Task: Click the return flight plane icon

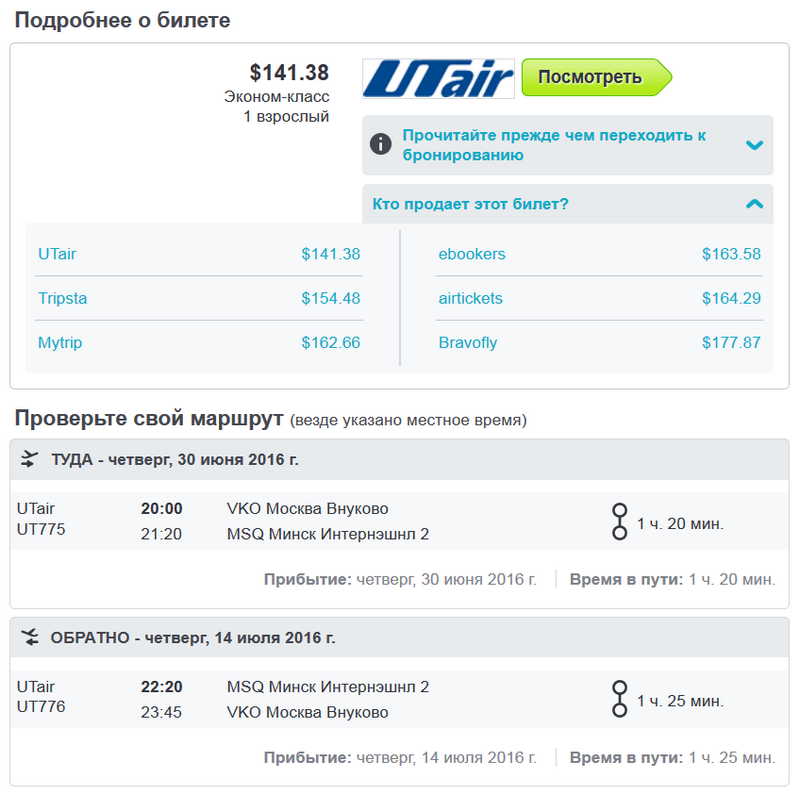Action: (30, 637)
